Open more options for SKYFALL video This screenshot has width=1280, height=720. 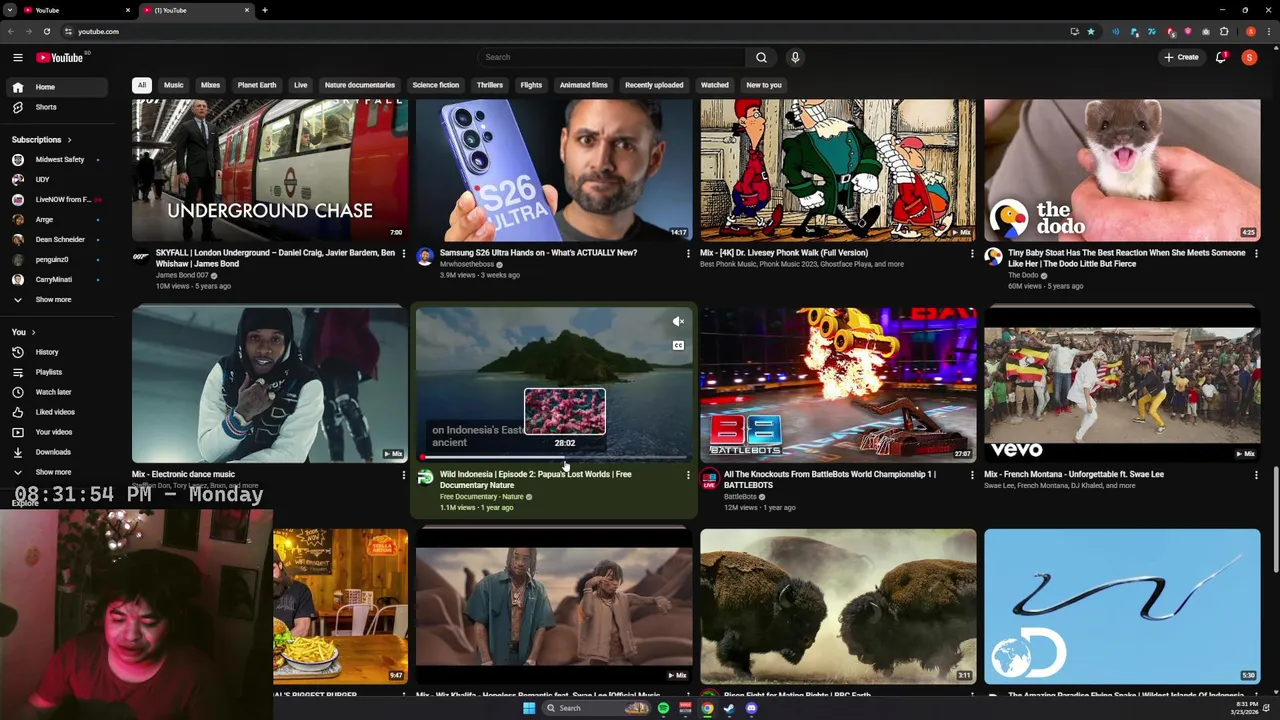(x=404, y=253)
